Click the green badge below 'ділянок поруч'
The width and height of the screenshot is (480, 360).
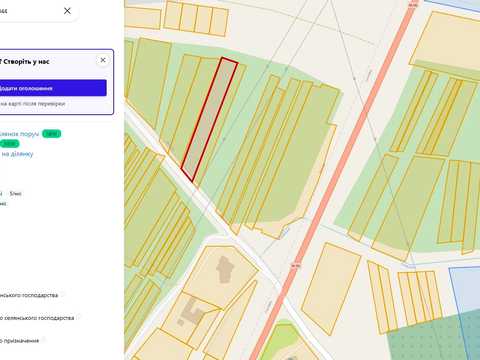click(x=10, y=144)
